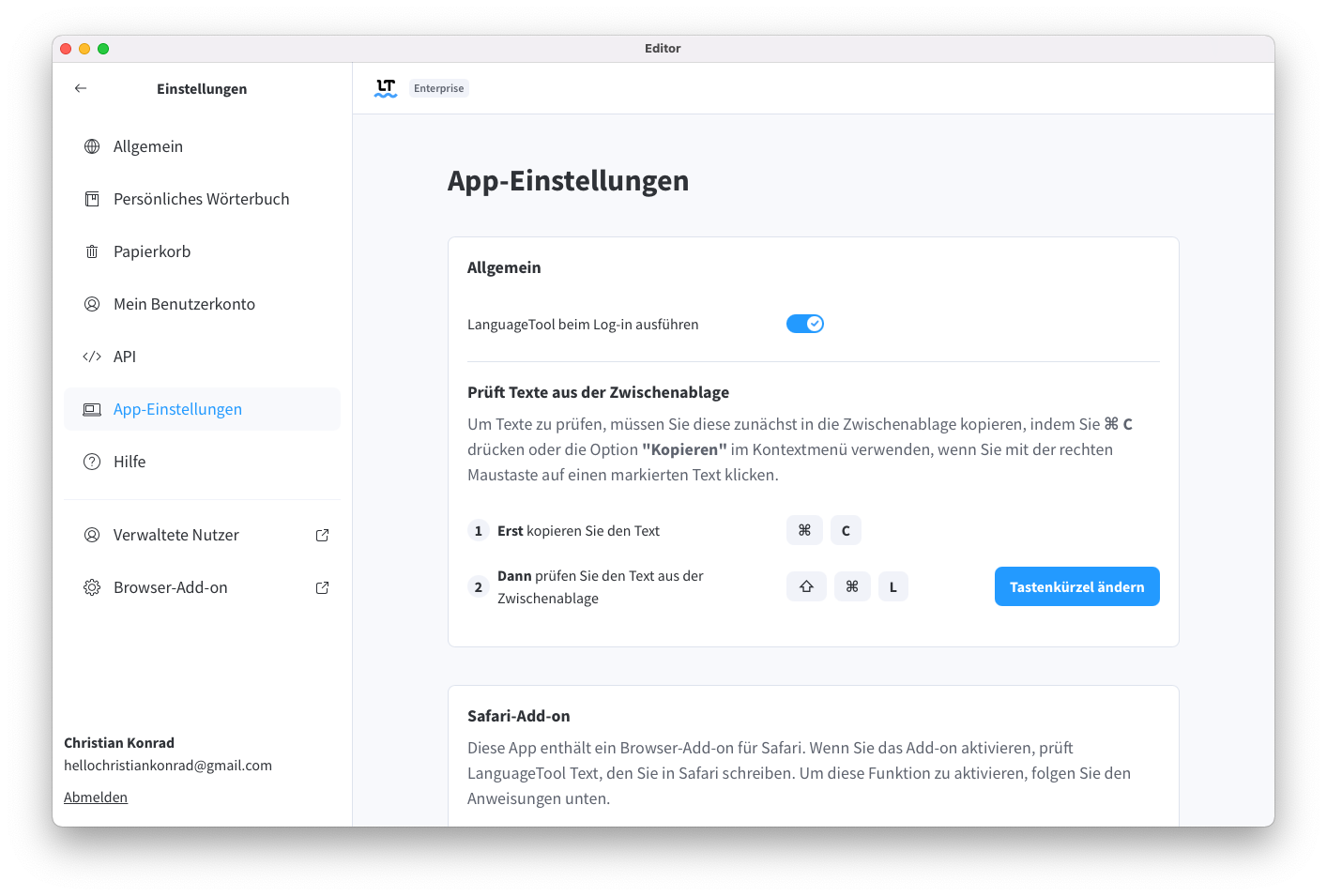The width and height of the screenshot is (1327, 896).
Task: Click the Enterprise badge
Action: coord(438,88)
